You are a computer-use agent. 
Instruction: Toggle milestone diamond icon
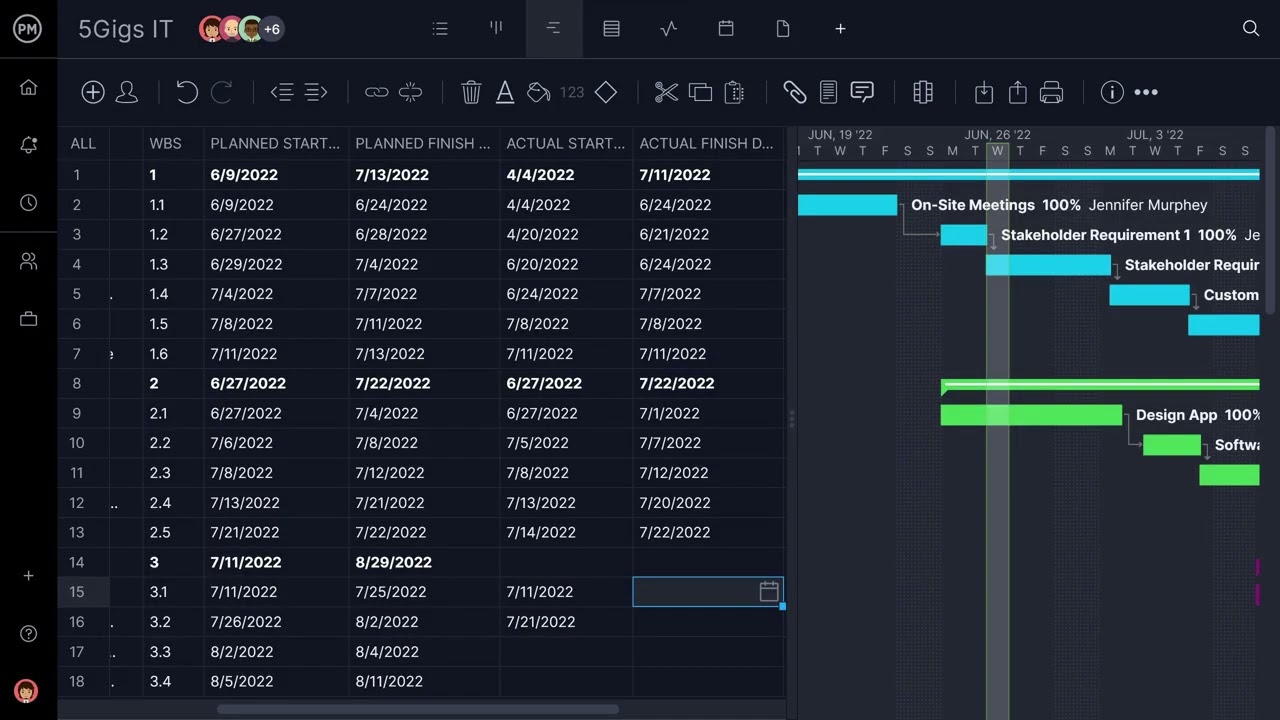point(606,92)
